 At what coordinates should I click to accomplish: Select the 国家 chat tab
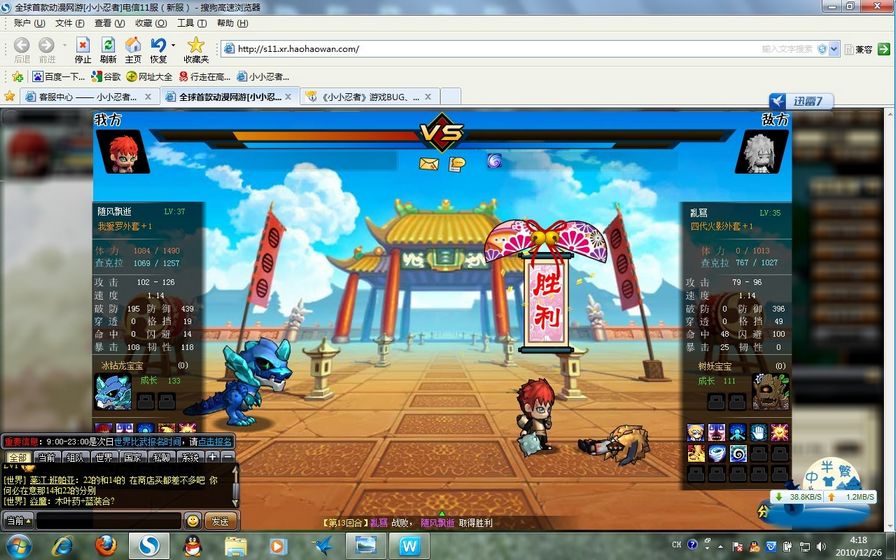tap(132, 458)
